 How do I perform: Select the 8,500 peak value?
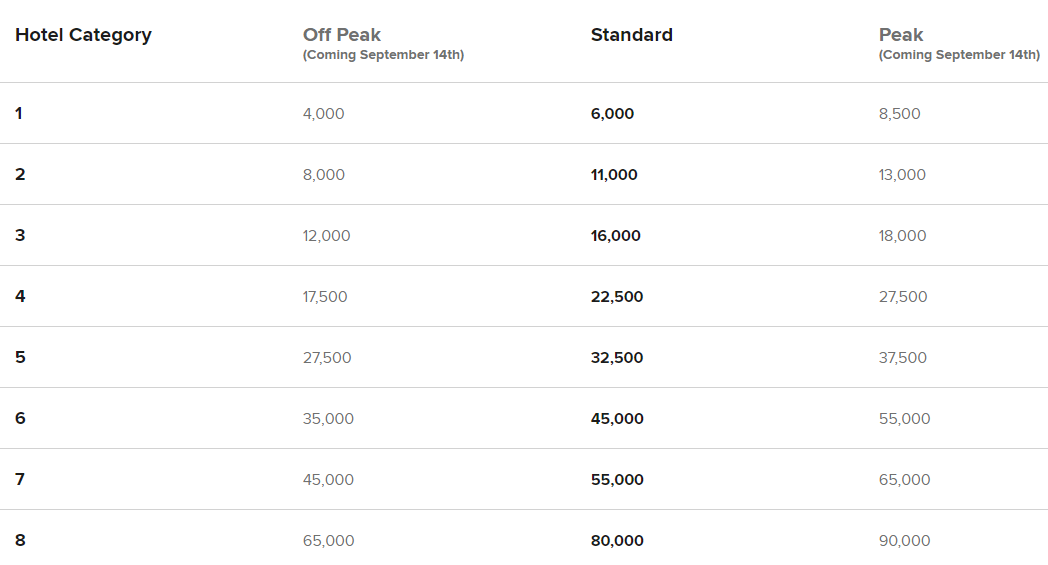click(900, 114)
